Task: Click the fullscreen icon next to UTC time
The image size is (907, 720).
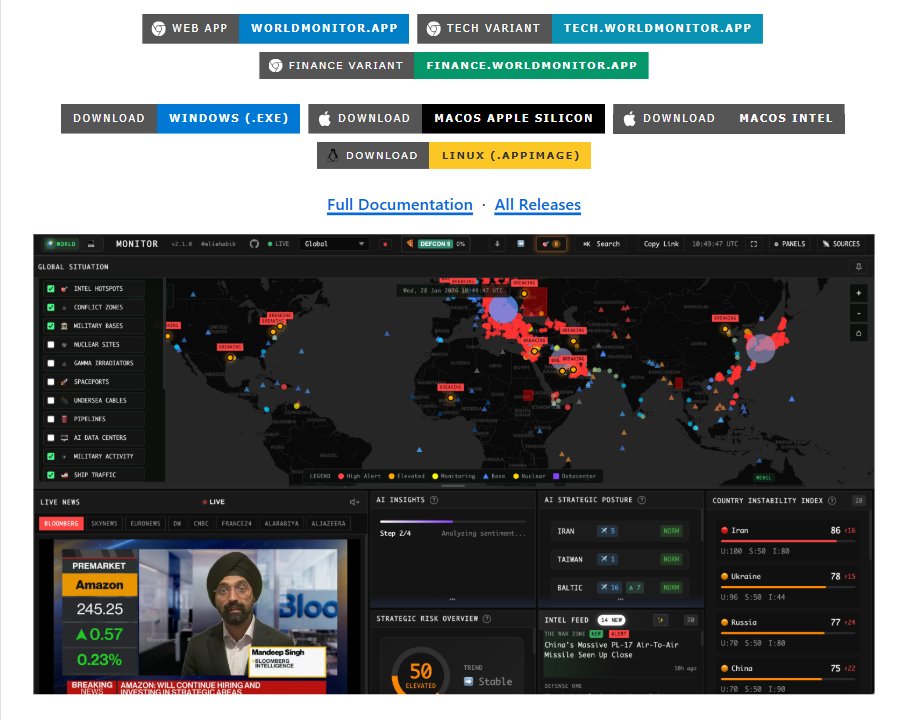Action: [754, 244]
